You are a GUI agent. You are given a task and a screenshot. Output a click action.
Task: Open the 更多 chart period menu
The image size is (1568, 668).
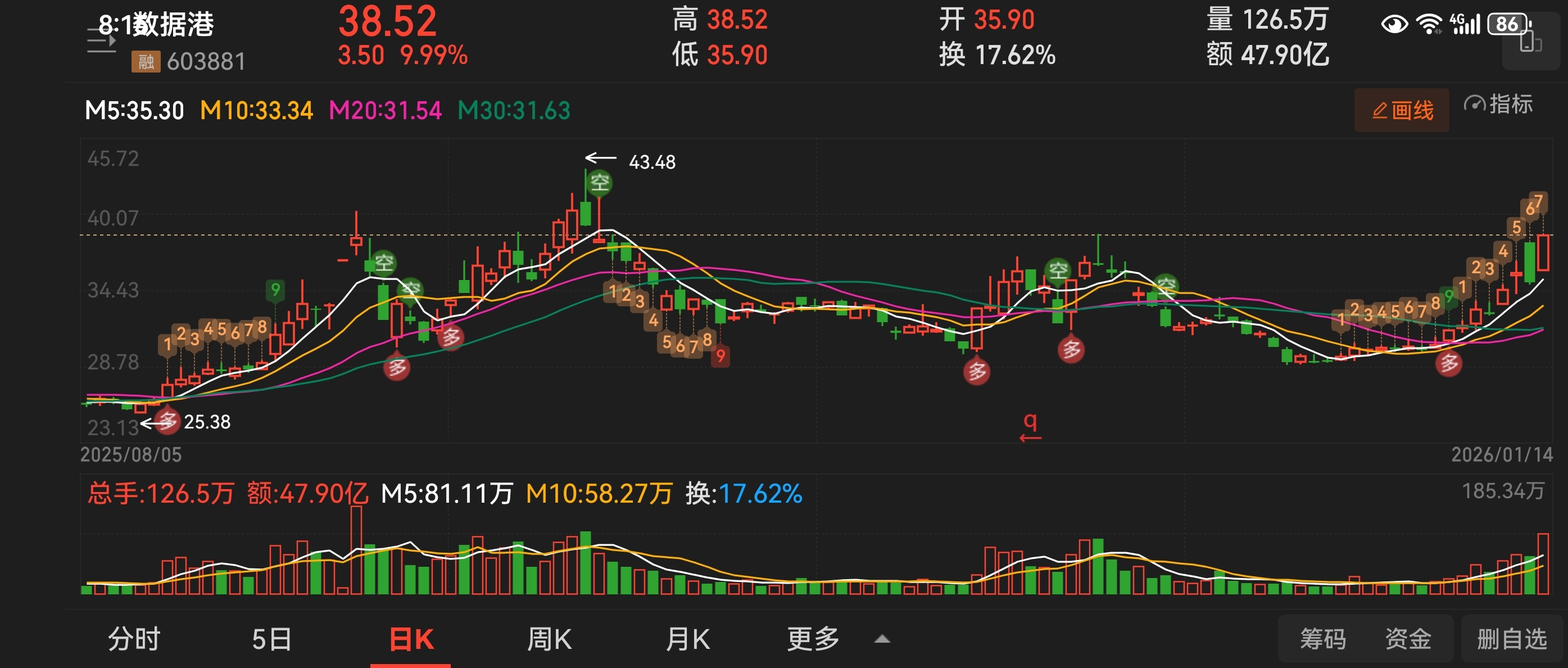pyautogui.click(x=813, y=639)
